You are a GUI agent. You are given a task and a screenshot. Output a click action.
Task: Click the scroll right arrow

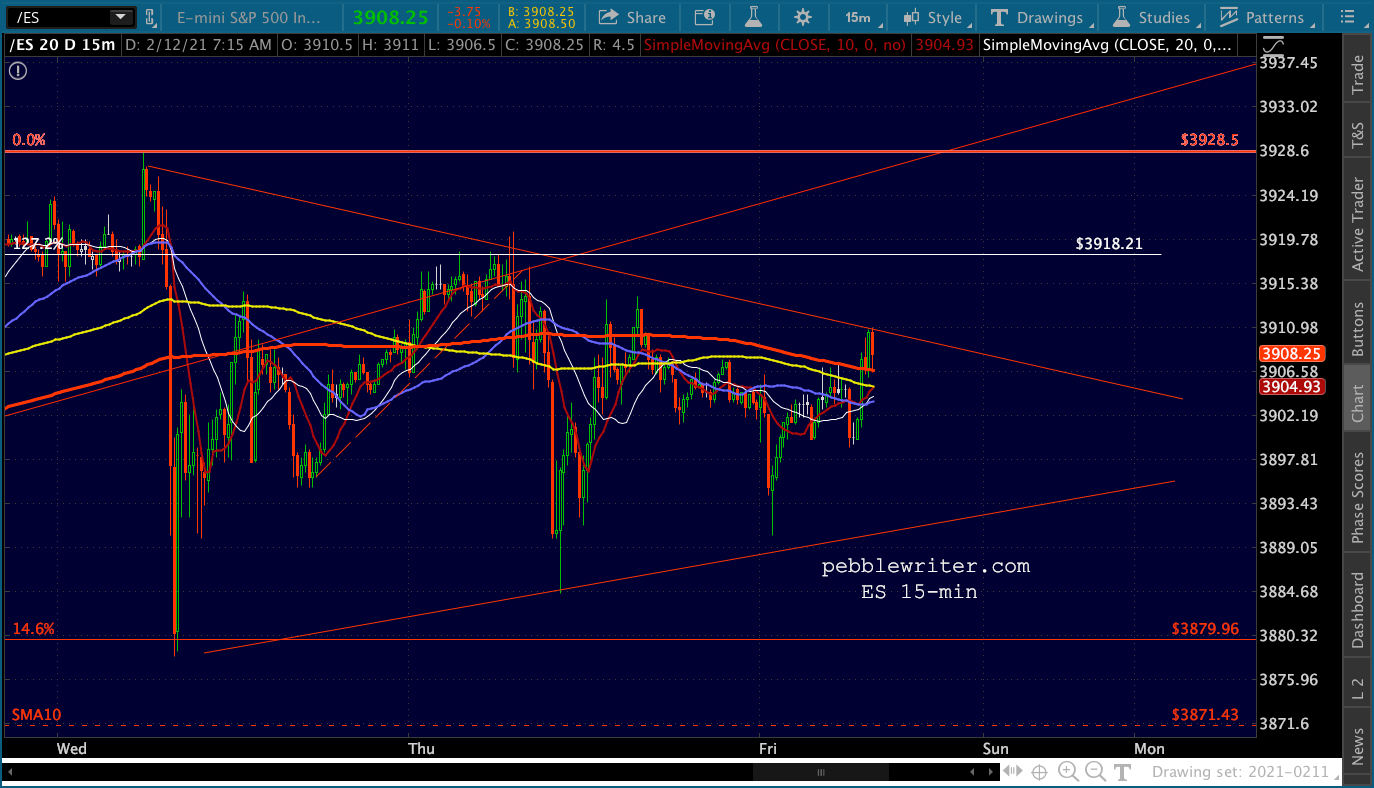click(x=990, y=772)
